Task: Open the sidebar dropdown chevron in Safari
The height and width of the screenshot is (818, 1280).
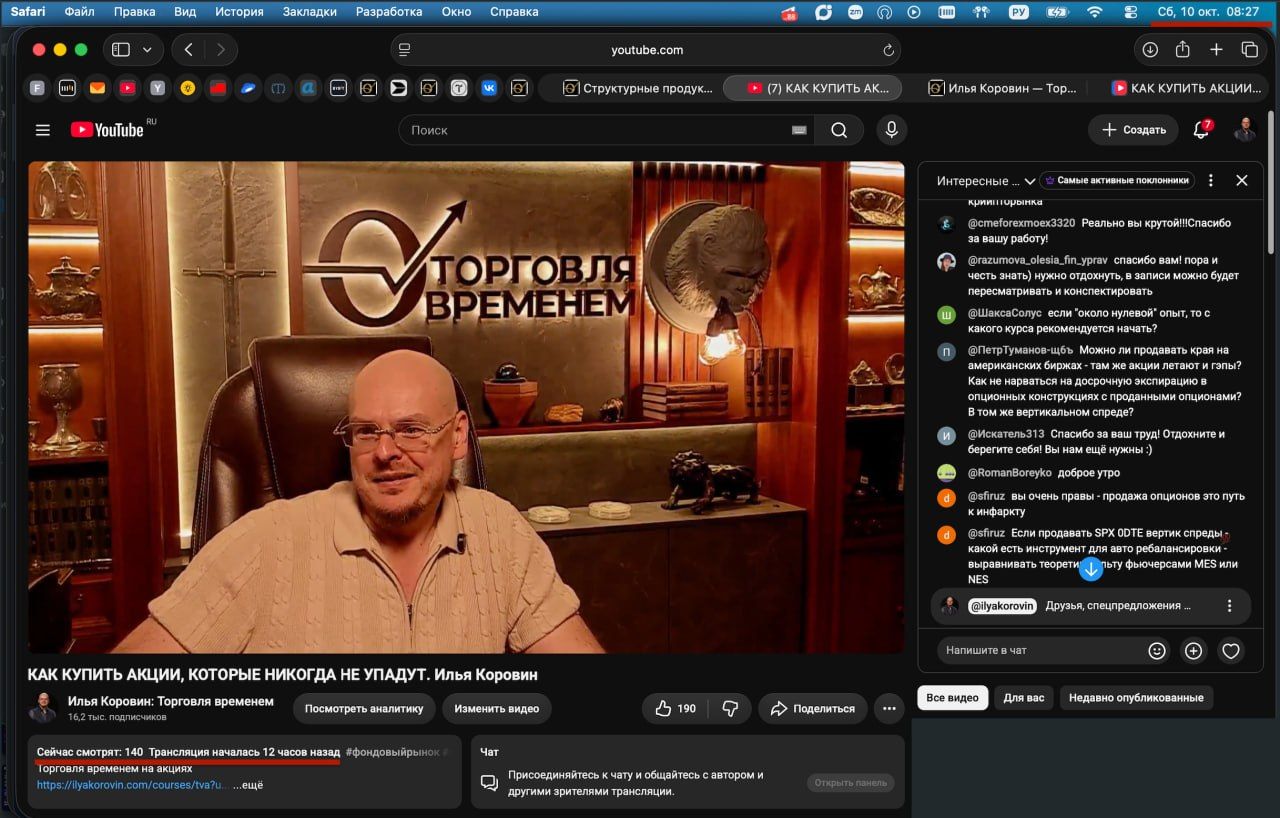Action: [x=147, y=50]
